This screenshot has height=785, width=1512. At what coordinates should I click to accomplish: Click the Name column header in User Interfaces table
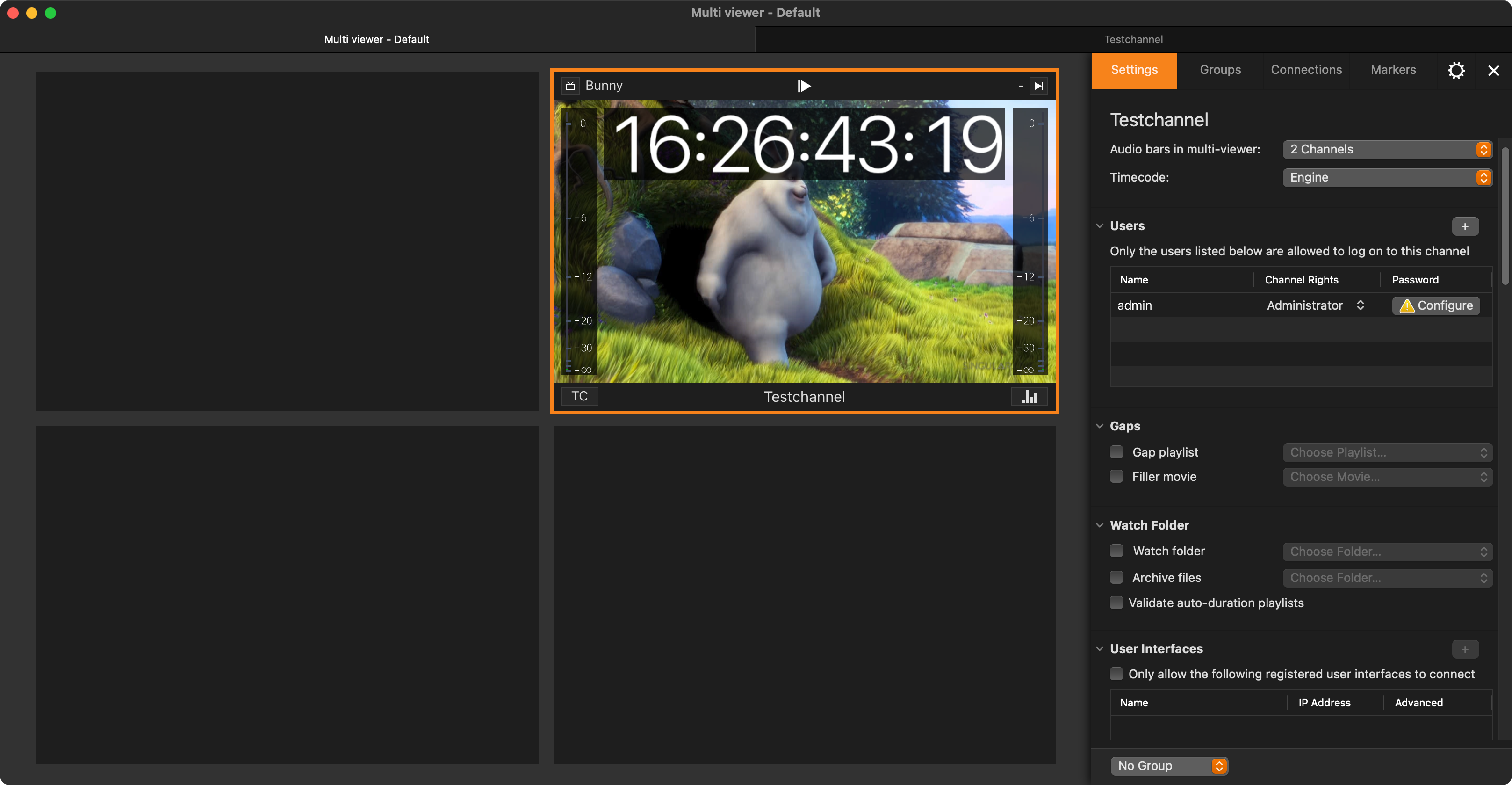(x=1198, y=703)
